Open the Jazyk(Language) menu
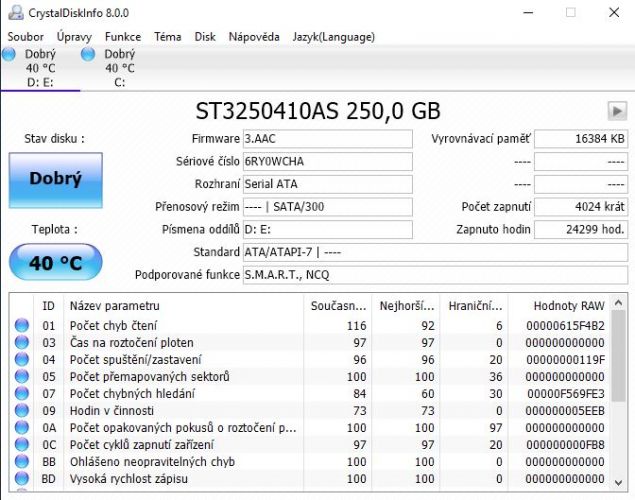The image size is (635, 500). (334, 37)
